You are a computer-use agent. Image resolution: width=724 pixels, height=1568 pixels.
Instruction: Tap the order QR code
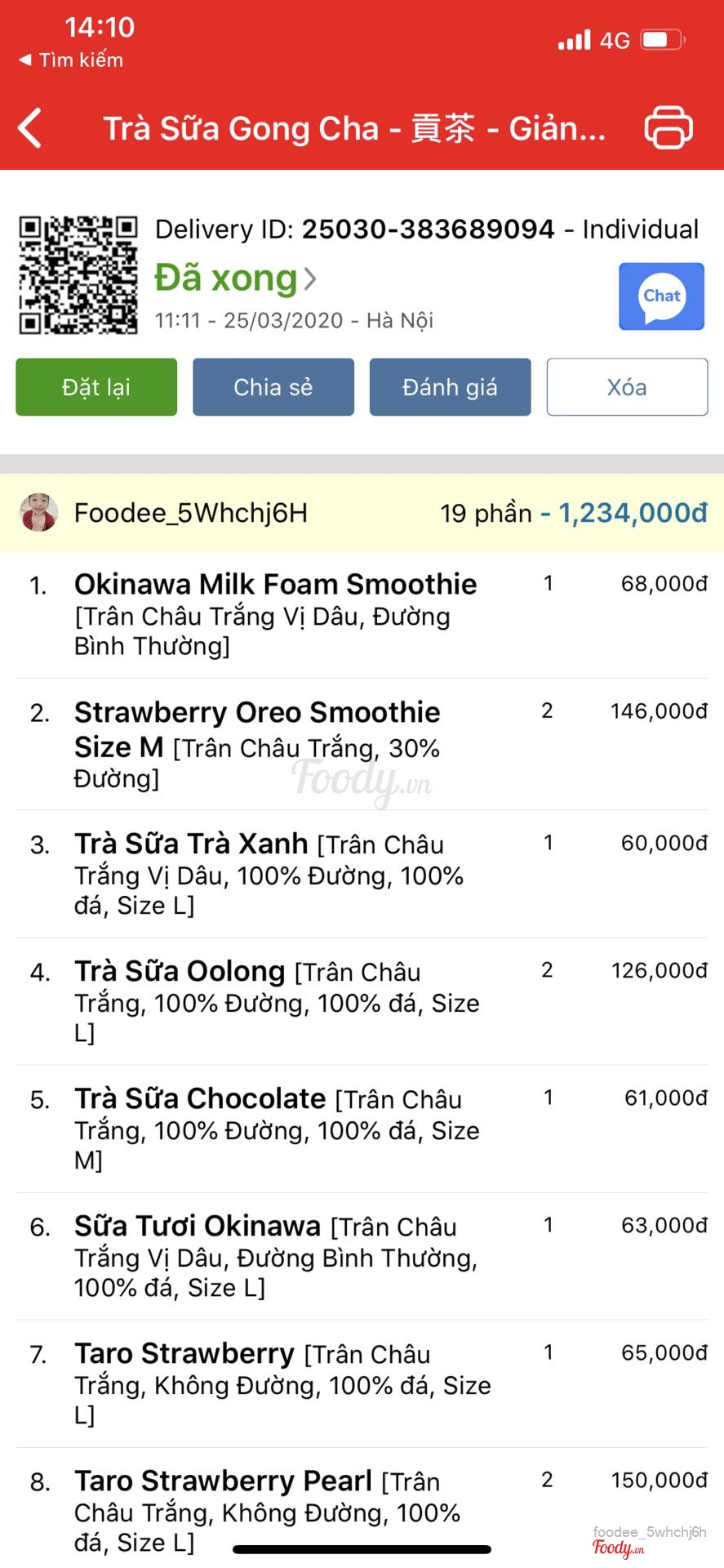78,275
